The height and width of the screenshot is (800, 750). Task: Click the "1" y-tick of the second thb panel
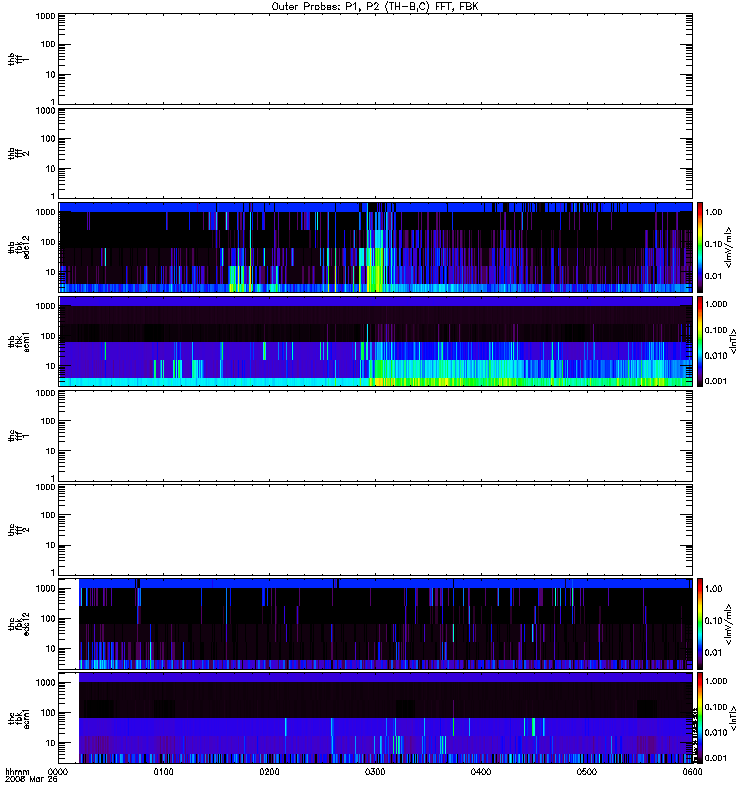pyautogui.click(x=53, y=195)
